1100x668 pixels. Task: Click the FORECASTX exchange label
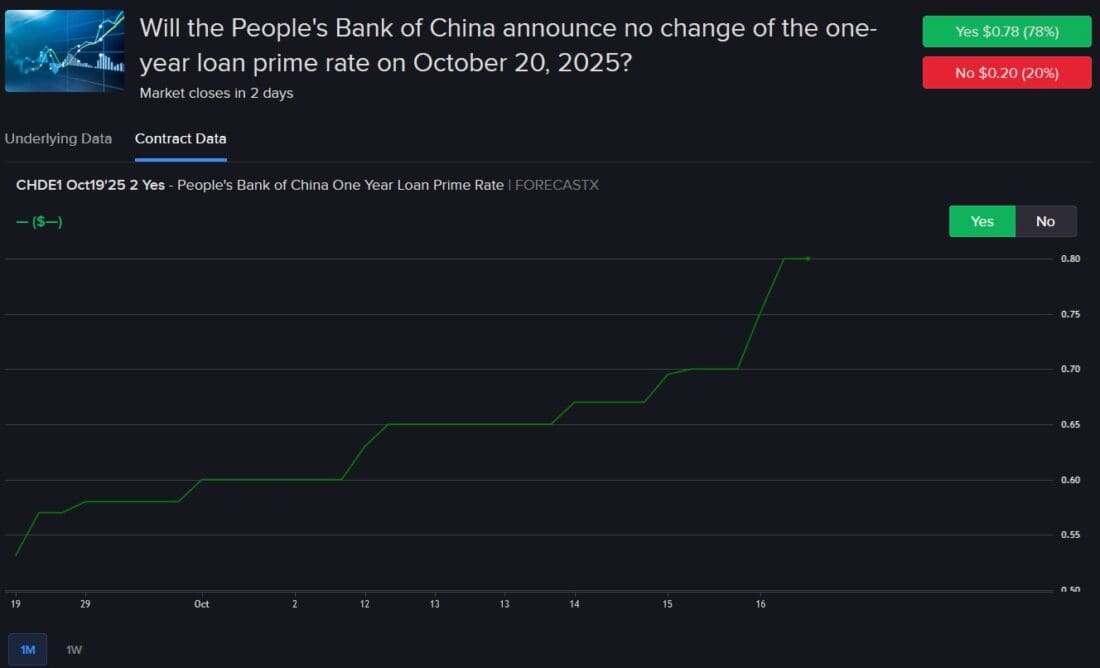(x=557, y=185)
